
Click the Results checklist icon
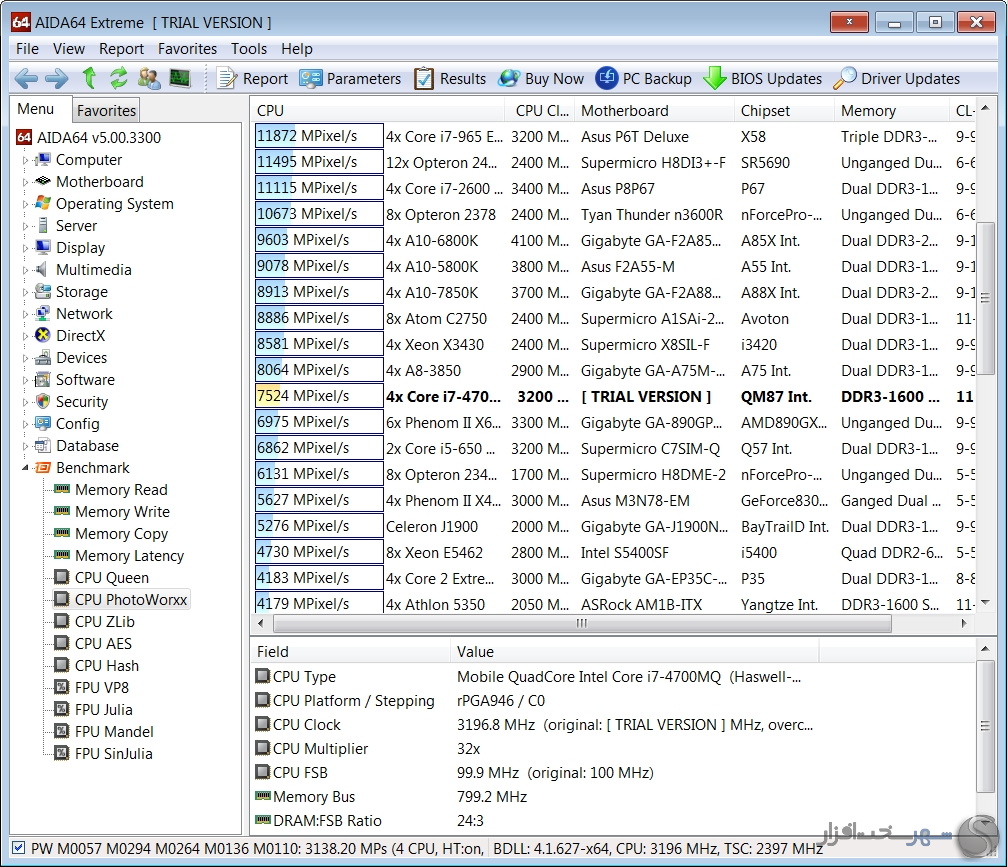[424, 78]
